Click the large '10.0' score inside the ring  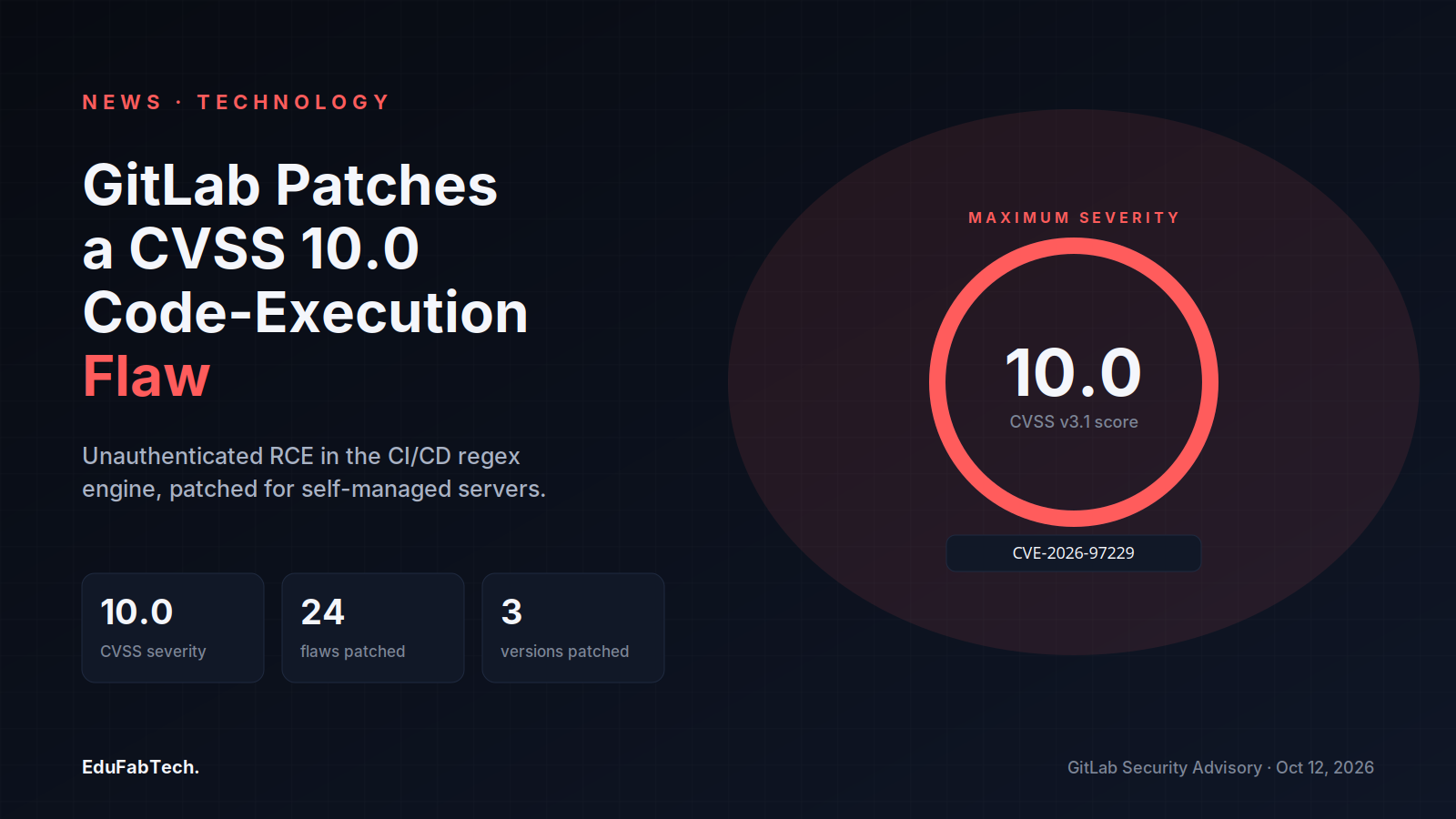1074,373
